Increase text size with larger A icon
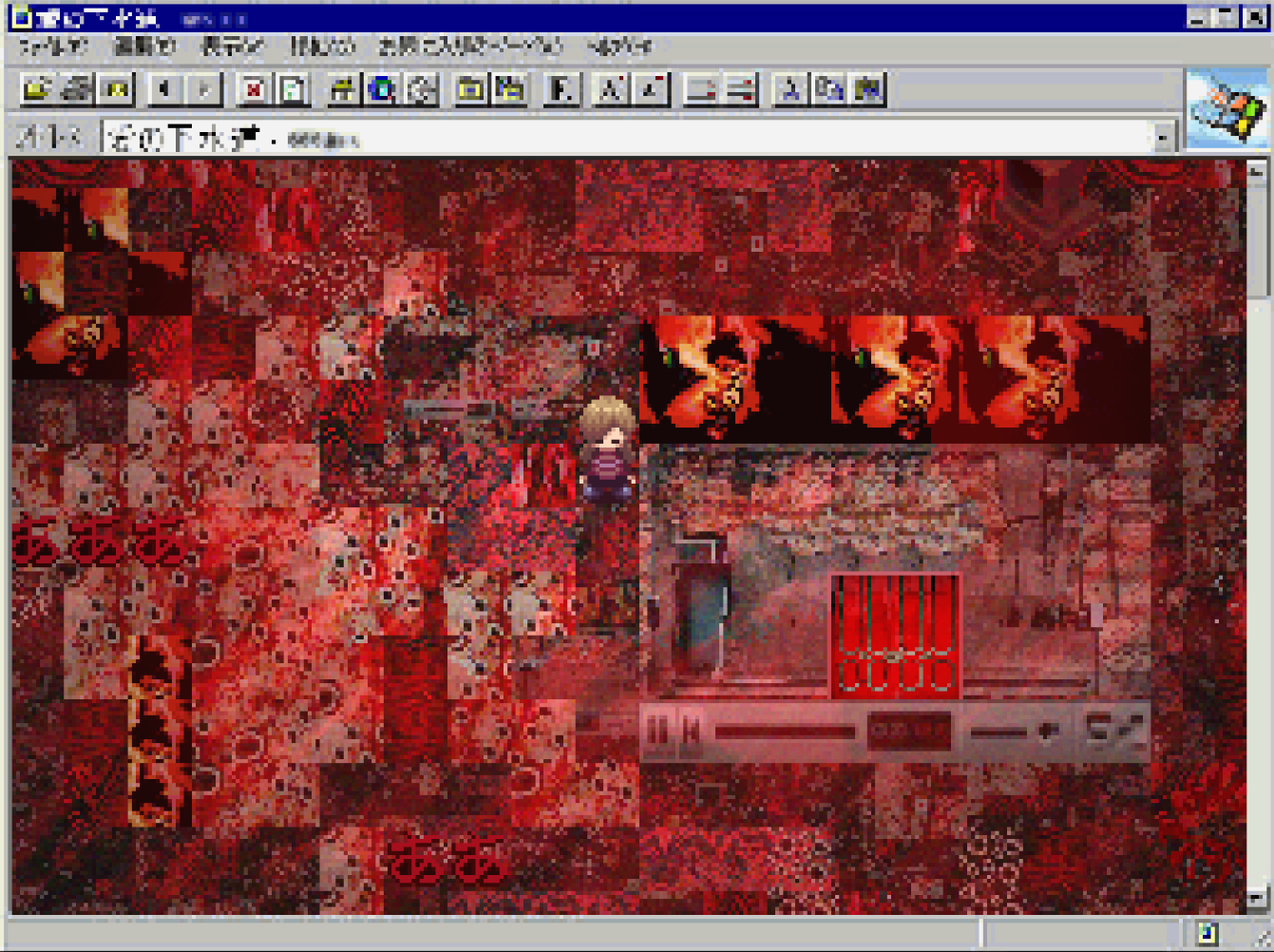The image size is (1274, 952). tap(611, 89)
